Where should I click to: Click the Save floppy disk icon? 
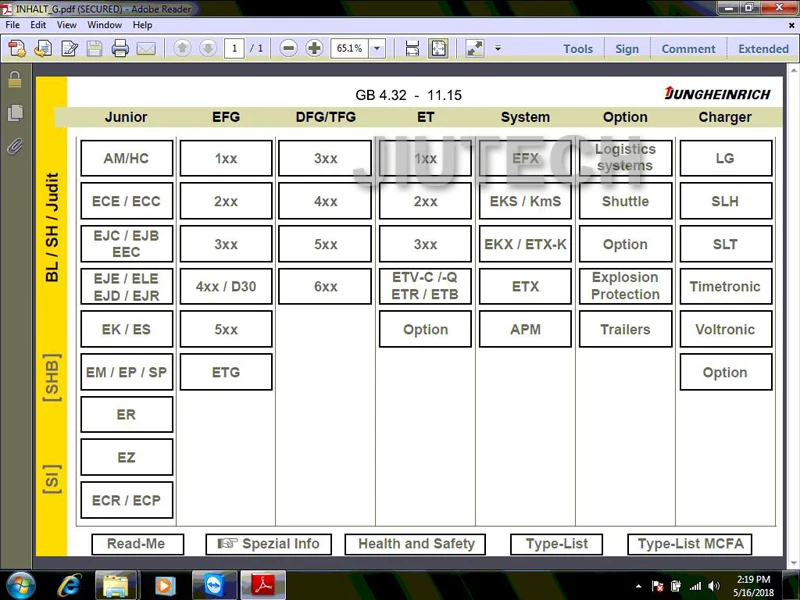coord(94,48)
